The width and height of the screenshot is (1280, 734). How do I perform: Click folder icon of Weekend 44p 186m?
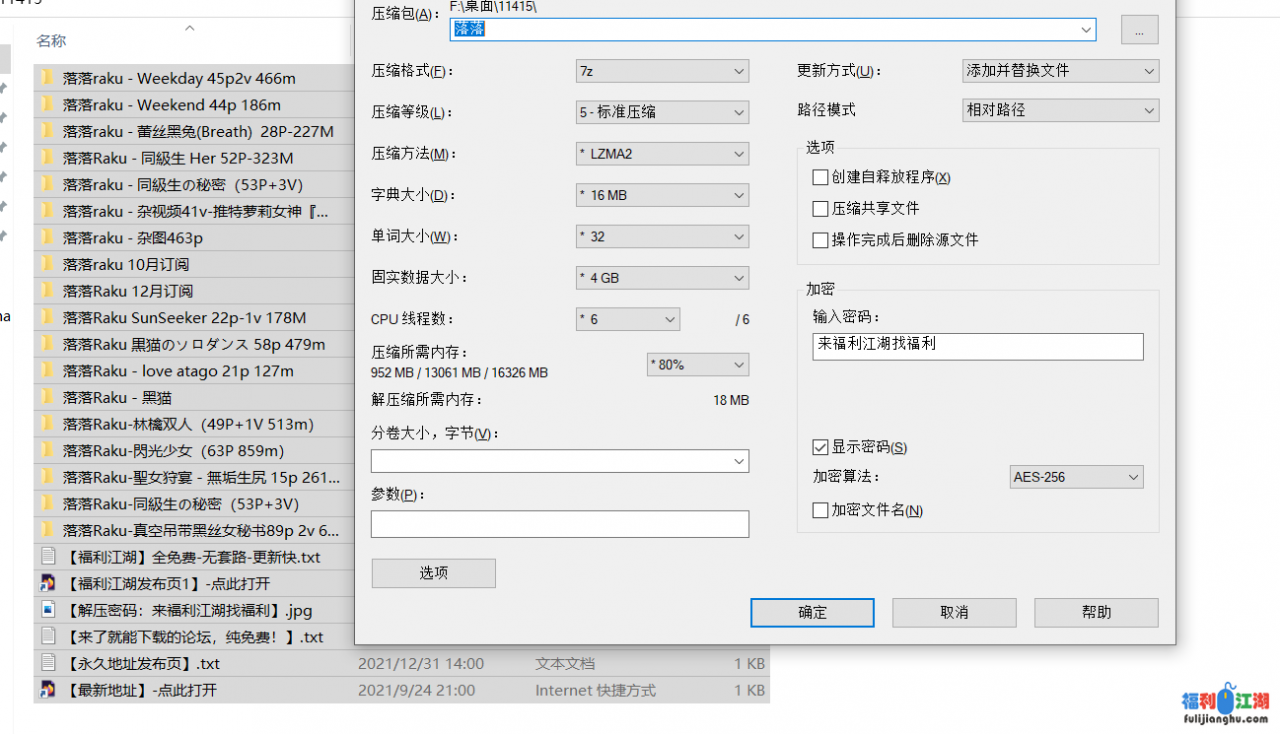pos(47,105)
